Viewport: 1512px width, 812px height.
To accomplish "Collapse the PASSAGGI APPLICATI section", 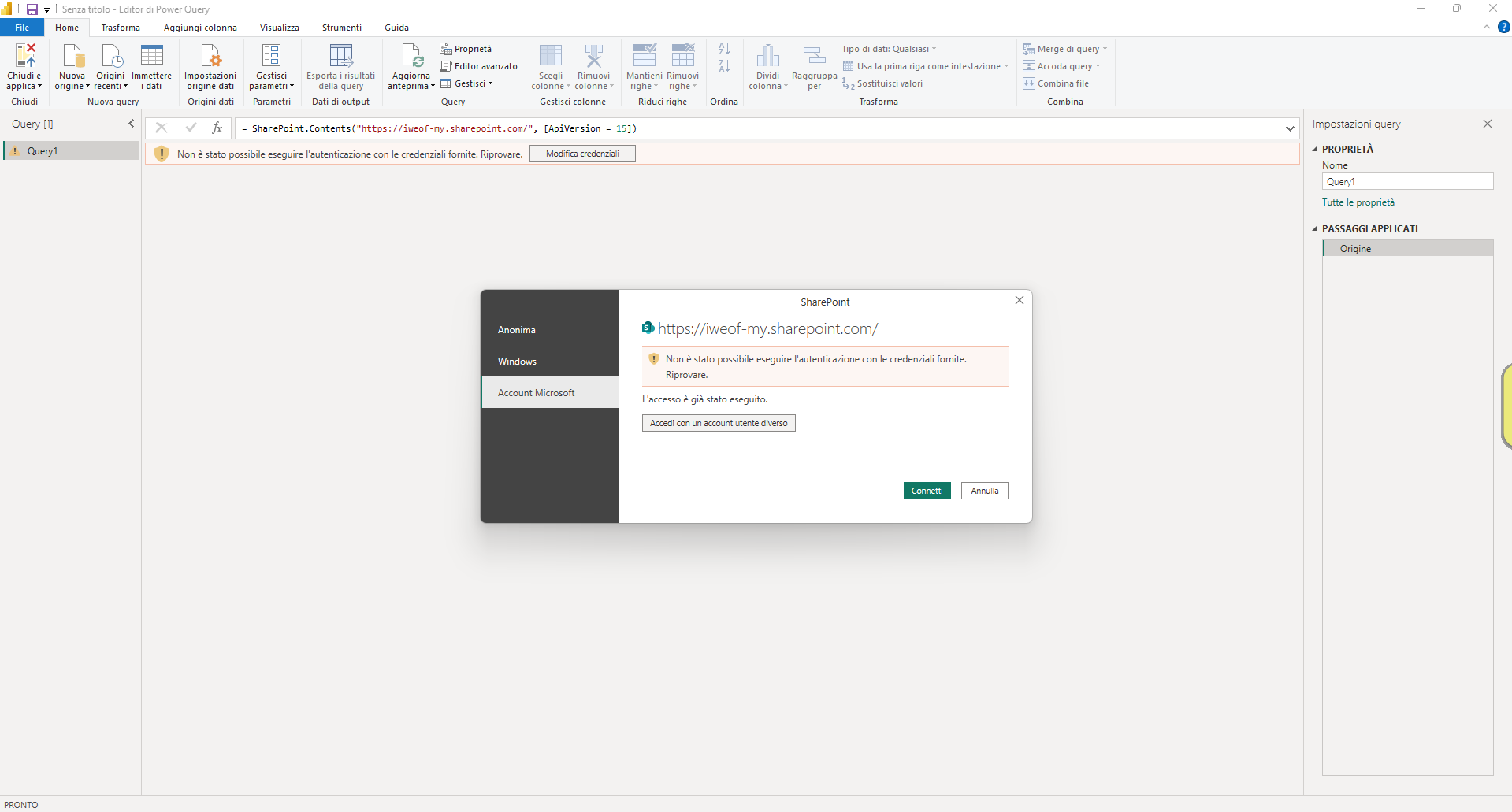I will click(1314, 228).
